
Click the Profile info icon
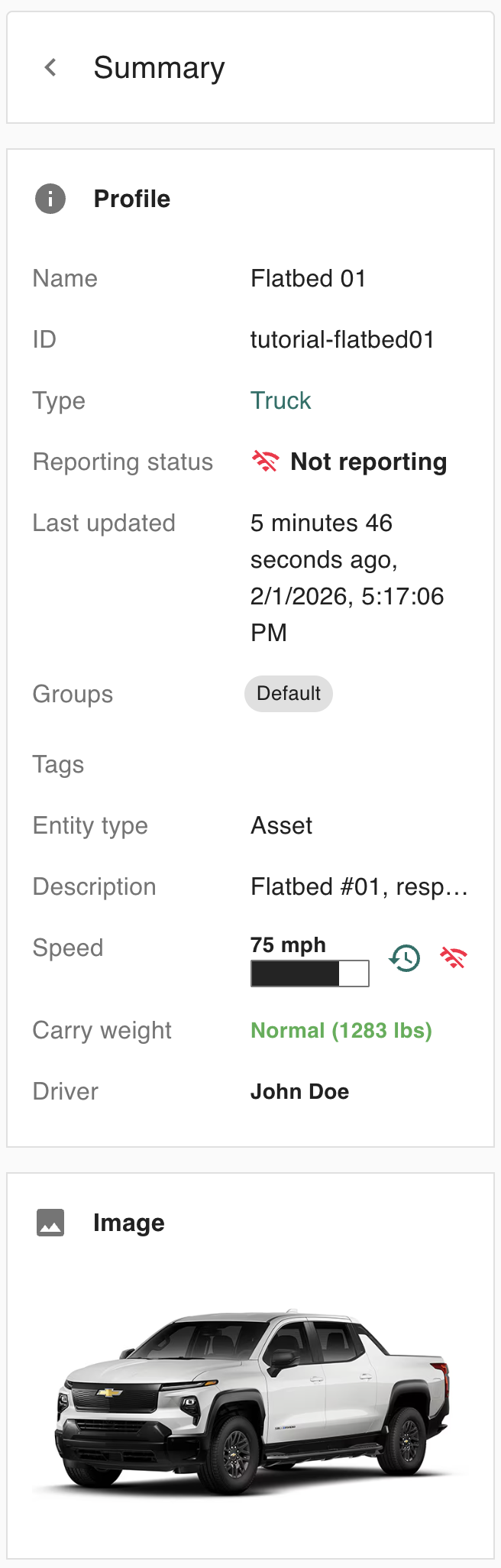50,199
